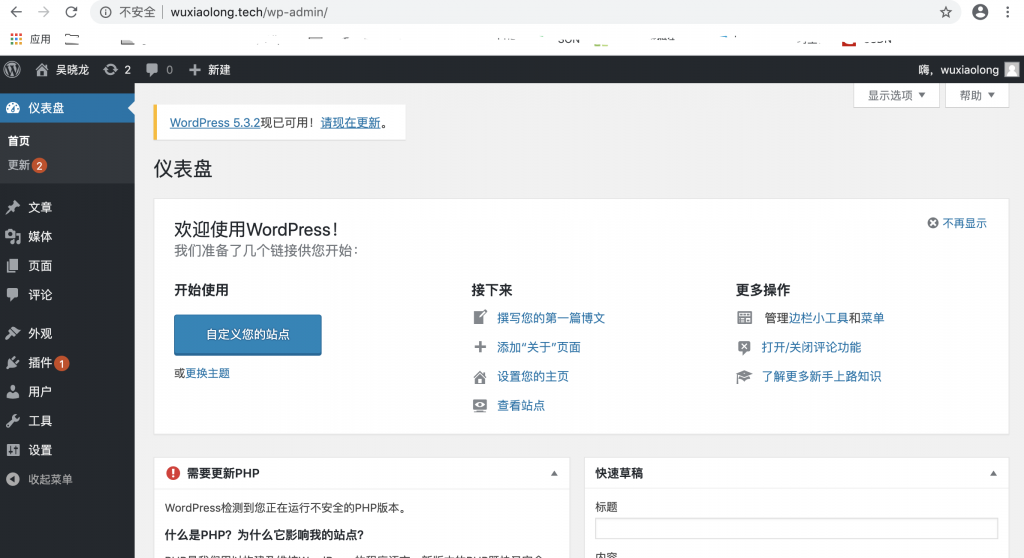Collapse the 快速草稿 panel

pyautogui.click(x=993, y=473)
